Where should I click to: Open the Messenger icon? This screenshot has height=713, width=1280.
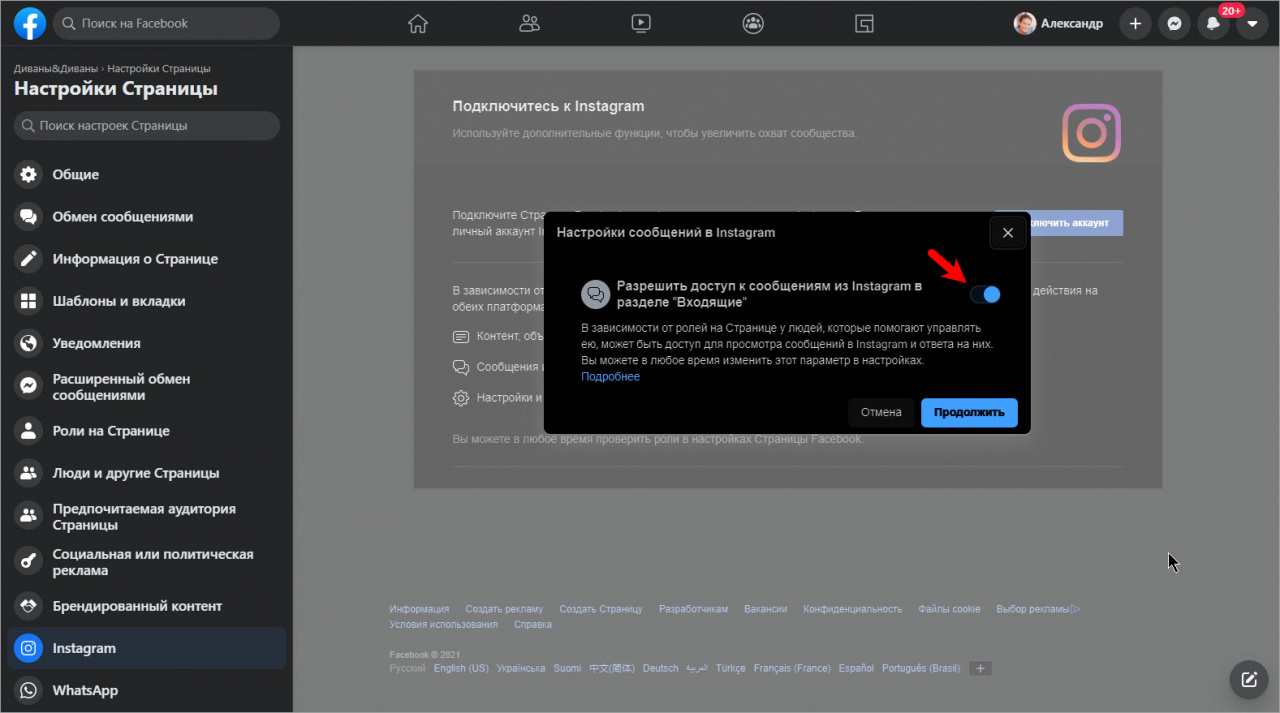[x=1174, y=23]
